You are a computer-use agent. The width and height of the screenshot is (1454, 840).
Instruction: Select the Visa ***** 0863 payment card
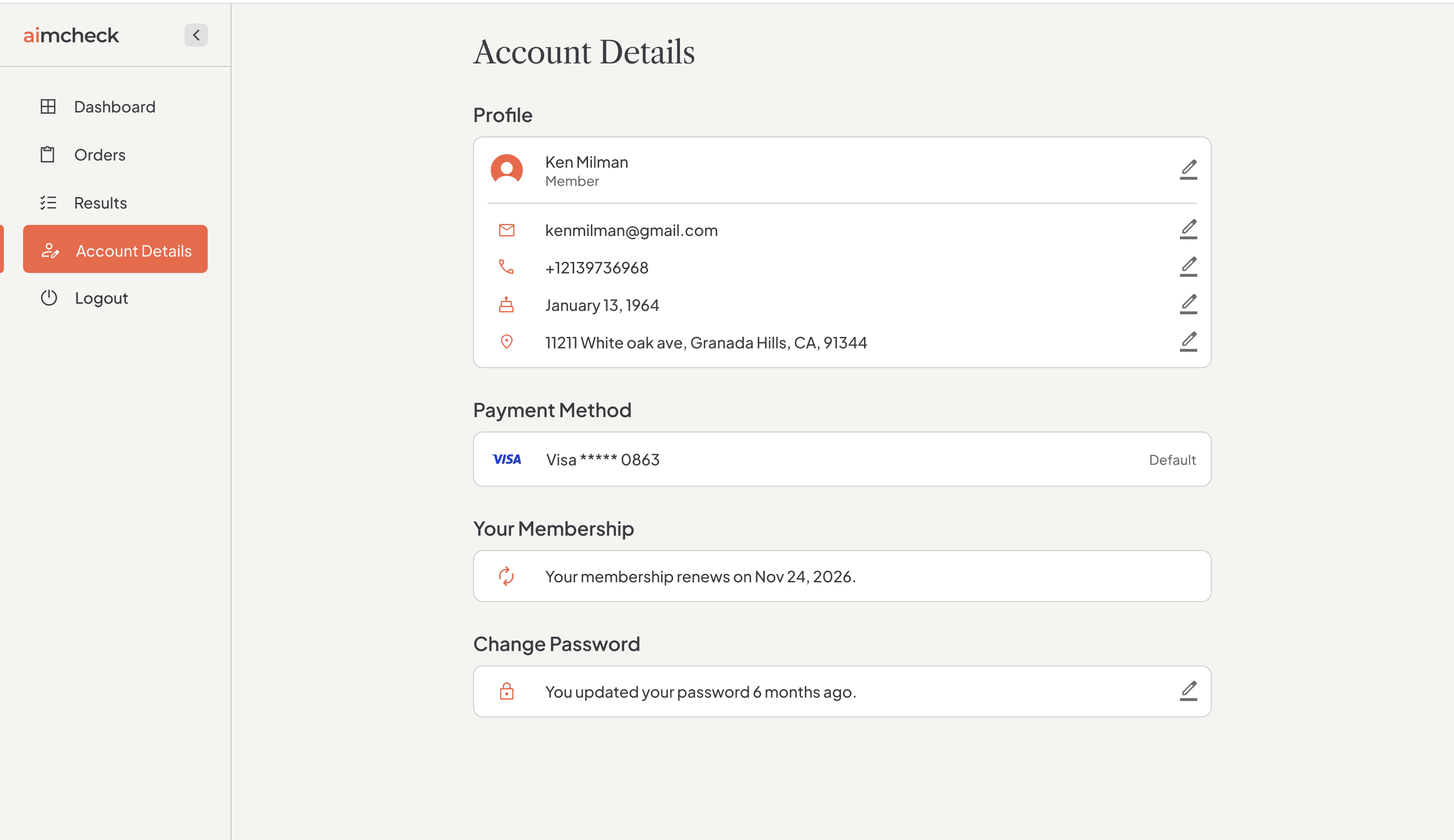coord(842,459)
